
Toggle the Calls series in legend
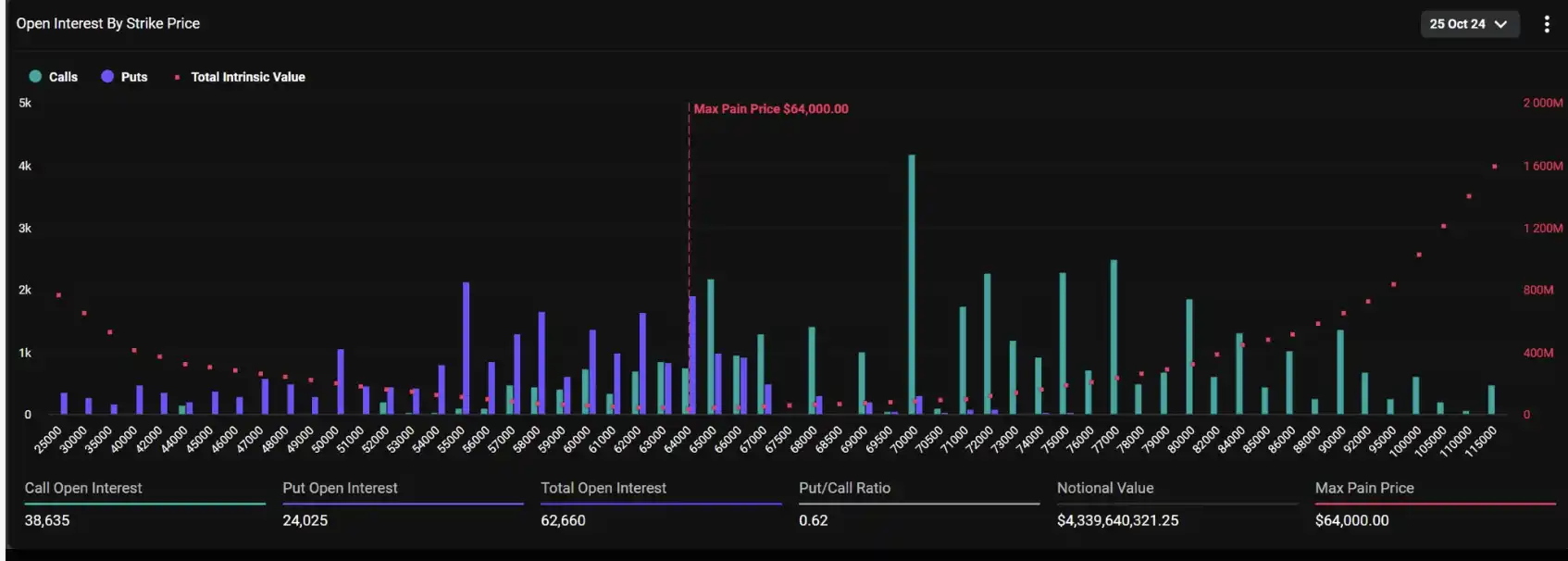pos(63,77)
